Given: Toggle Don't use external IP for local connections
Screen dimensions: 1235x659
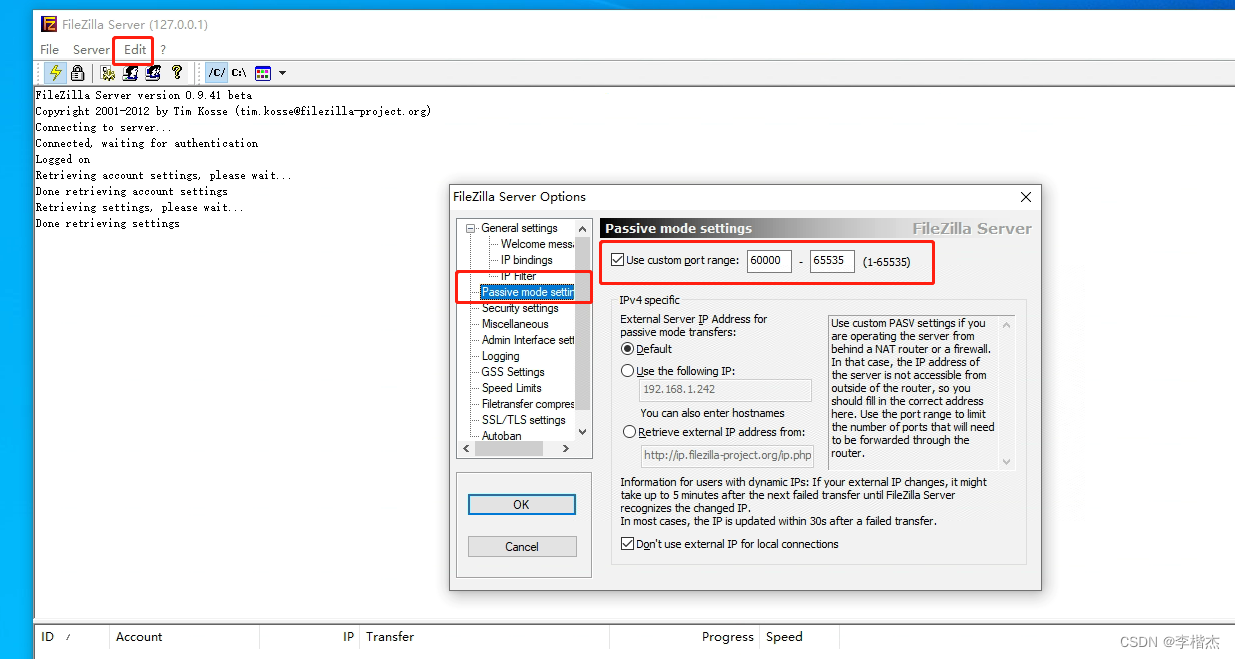Looking at the screenshot, I should tap(627, 544).
